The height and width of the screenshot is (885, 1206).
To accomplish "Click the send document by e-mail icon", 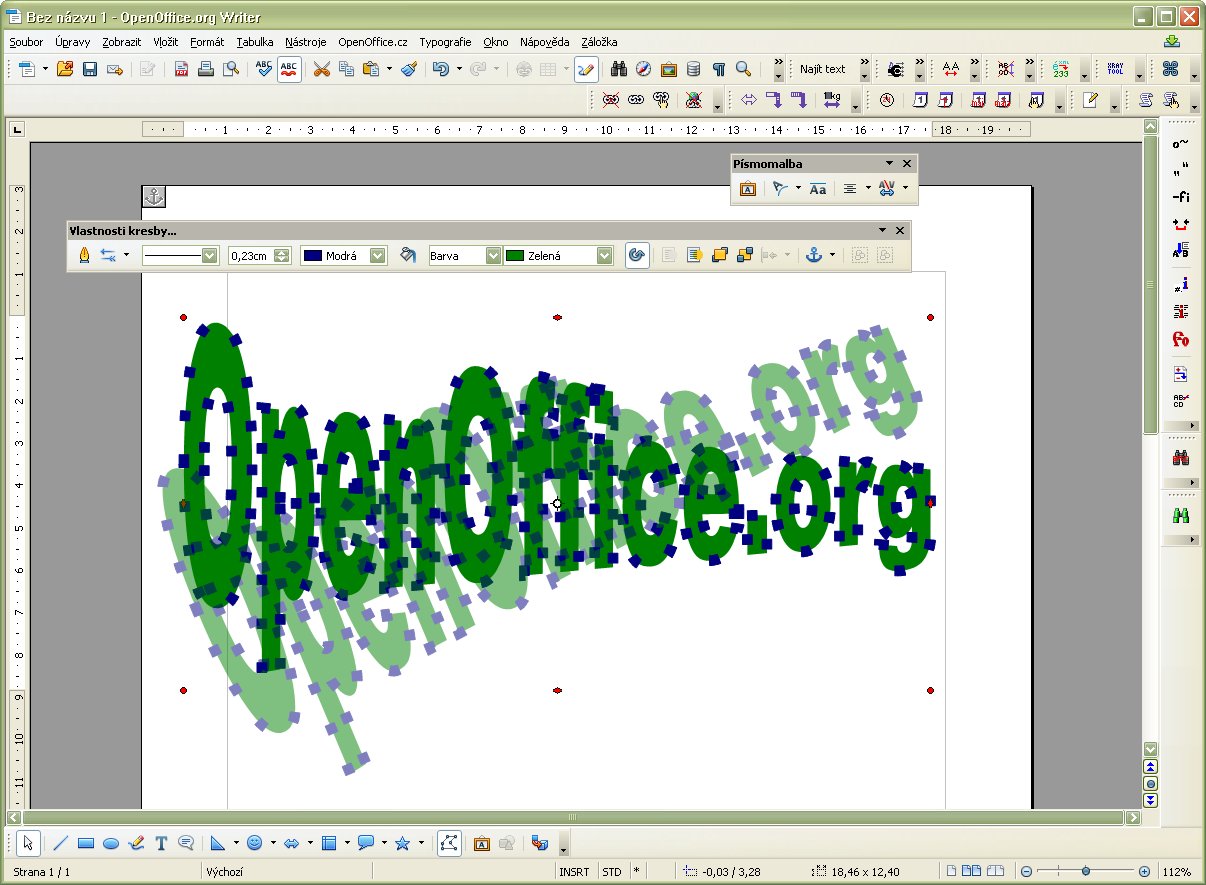I will pos(115,69).
